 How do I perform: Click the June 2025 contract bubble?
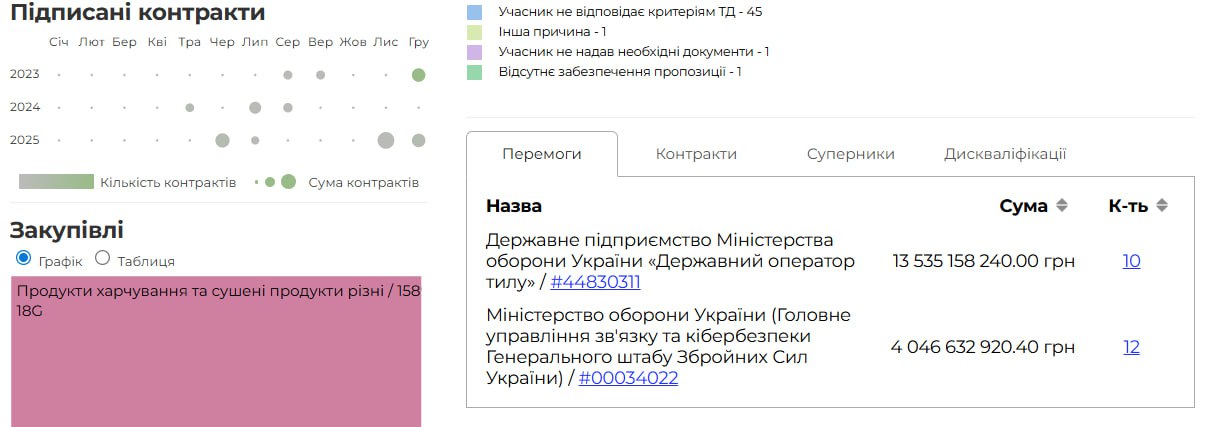point(222,140)
